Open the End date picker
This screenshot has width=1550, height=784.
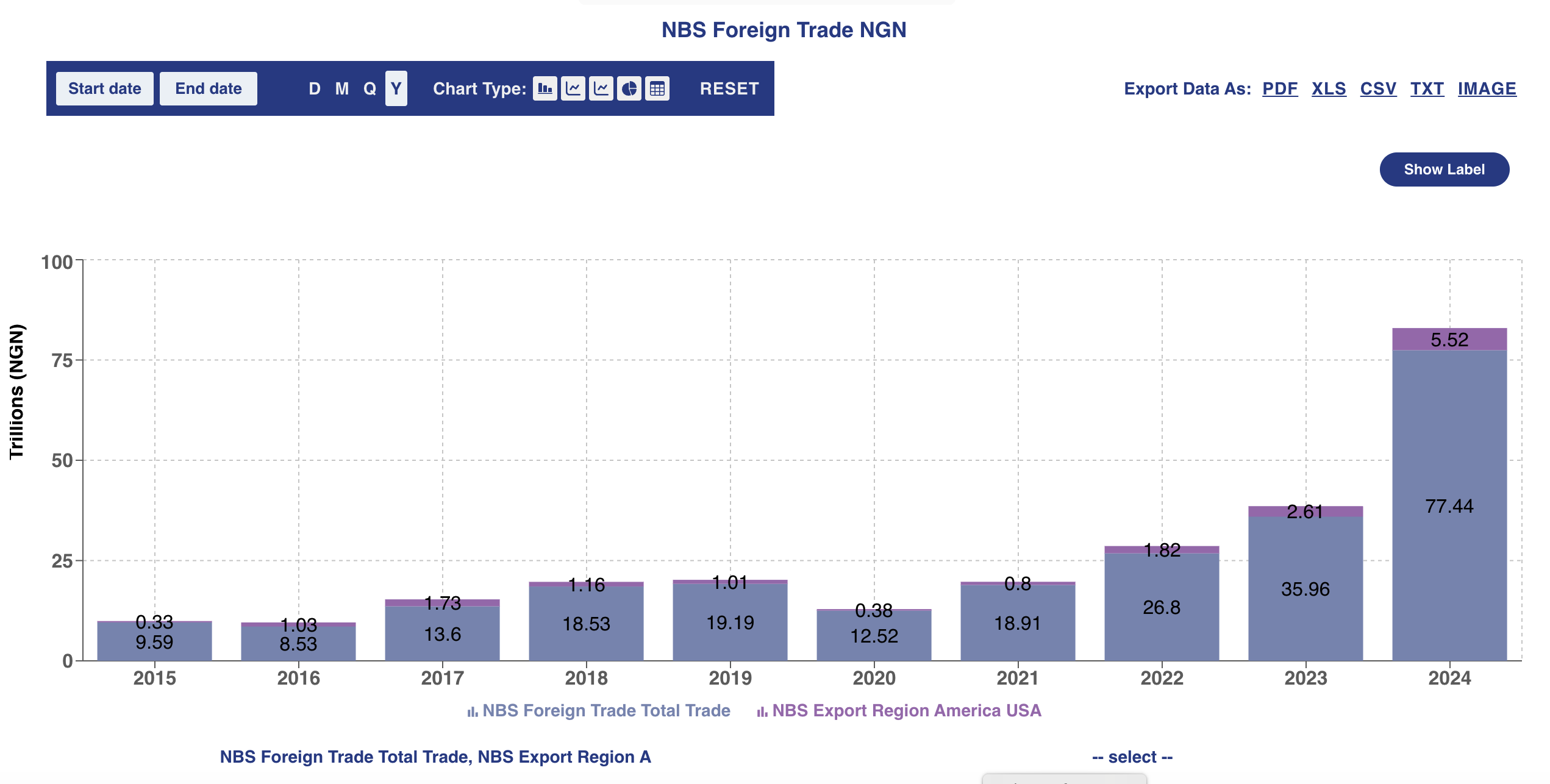point(208,89)
